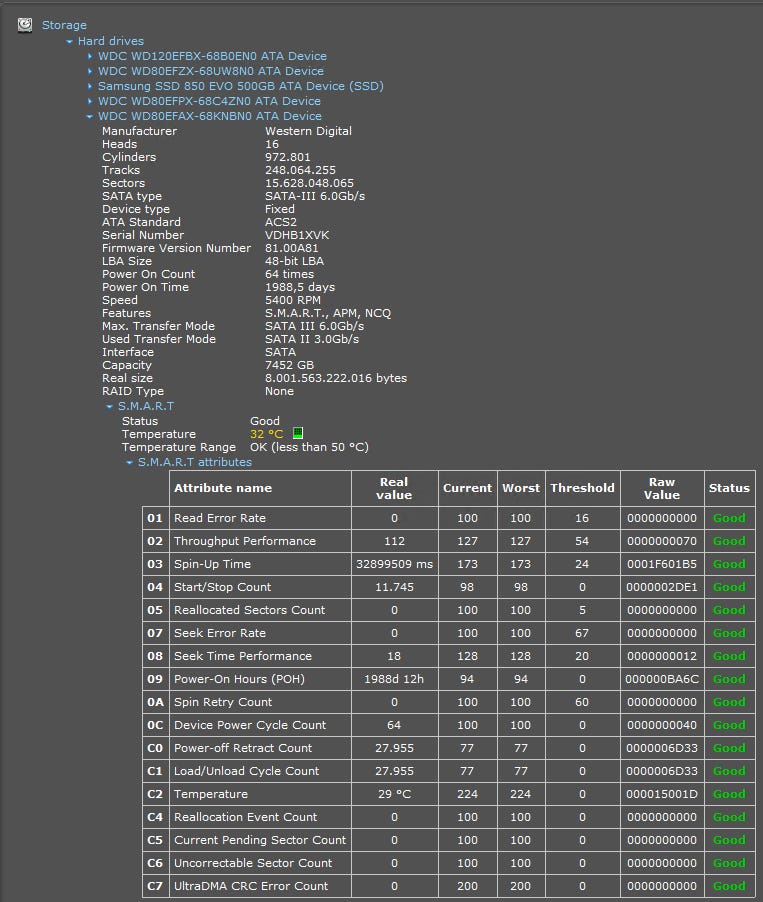Click the Spin-Up Time real value cell
The width and height of the screenshot is (763, 902).
(x=394, y=564)
